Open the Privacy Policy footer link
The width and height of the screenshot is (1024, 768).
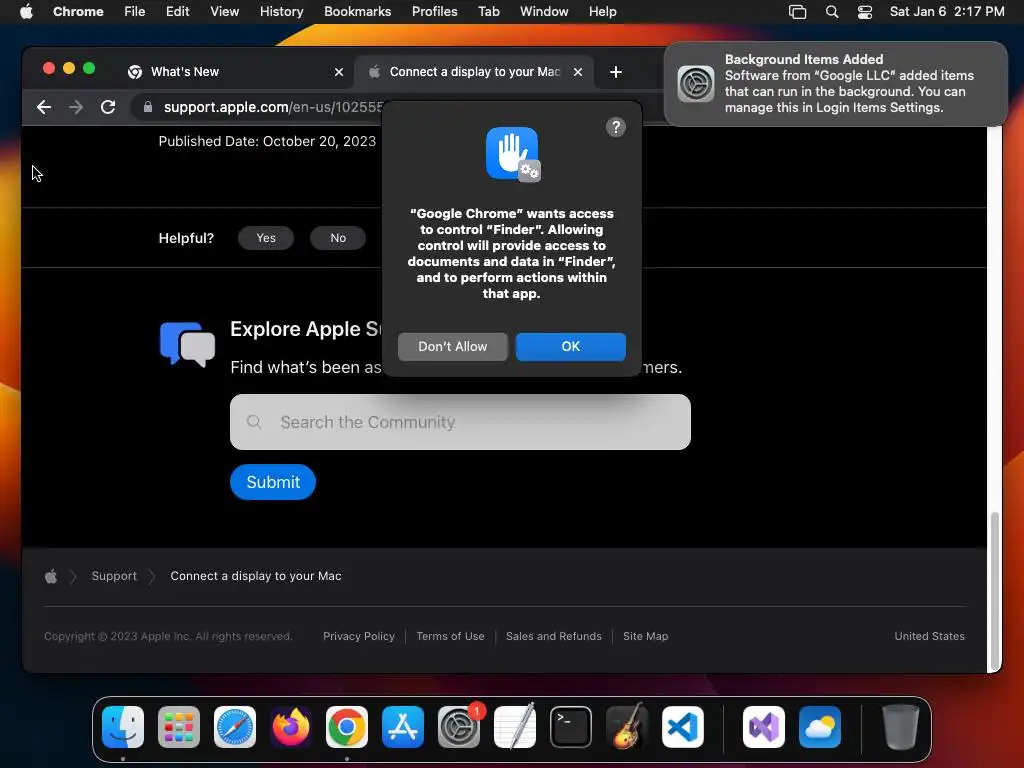(359, 636)
